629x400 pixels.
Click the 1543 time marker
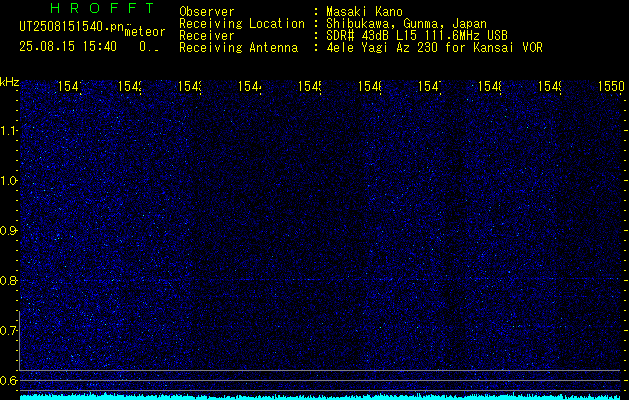(x=190, y=86)
